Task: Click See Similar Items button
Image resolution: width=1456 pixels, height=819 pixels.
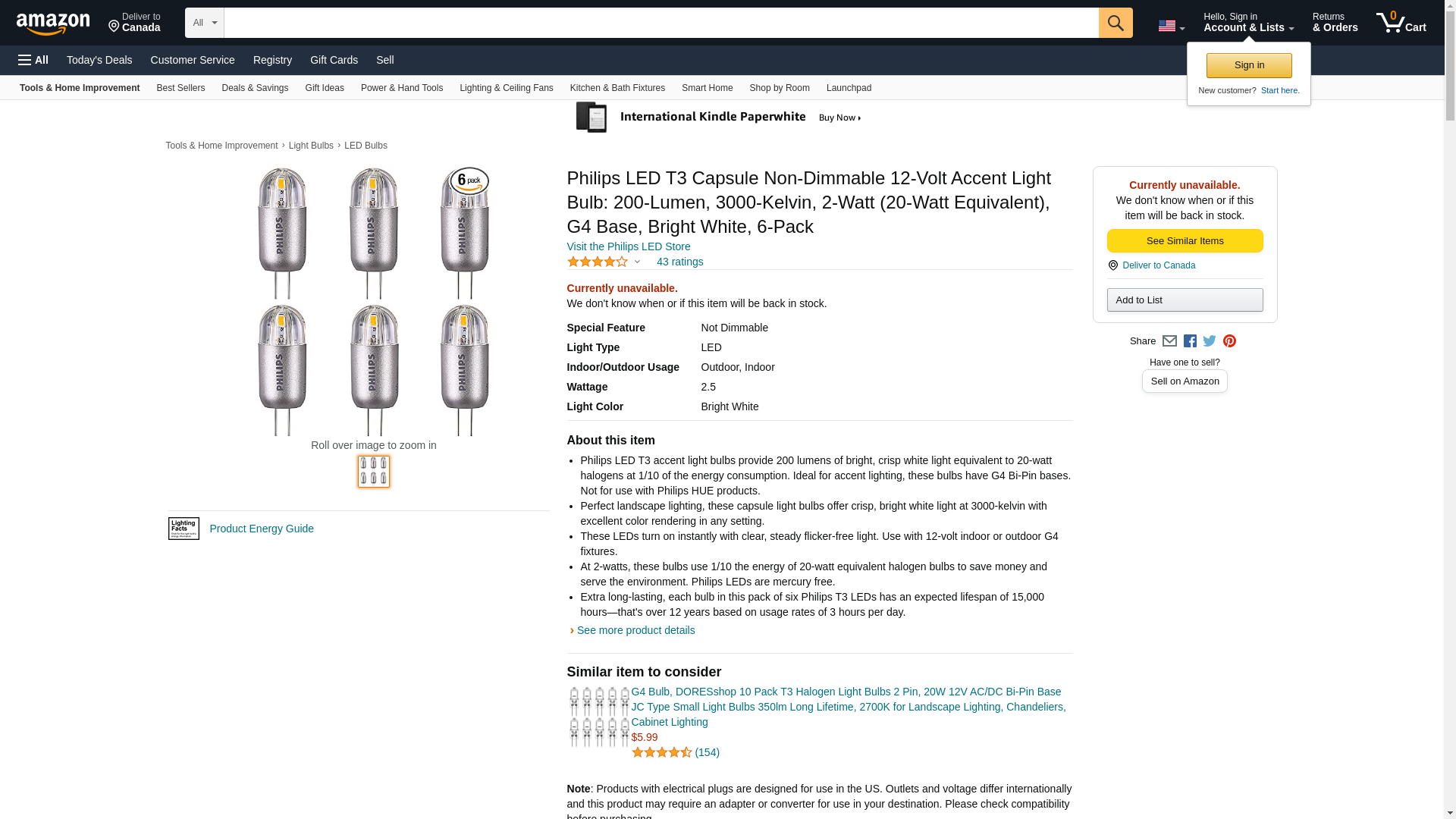Action: click(x=1185, y=241)
